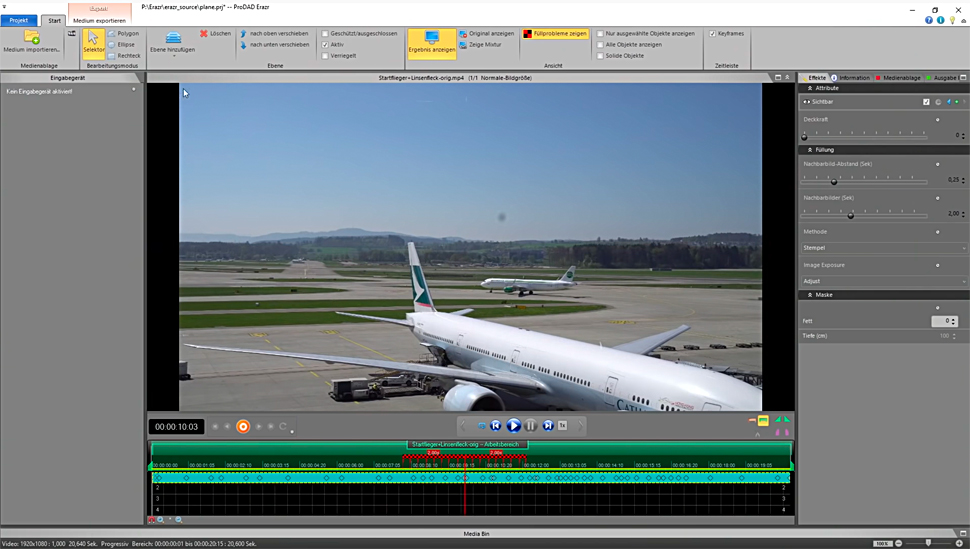
Task: Collapse the Füllung section
Action: tap(810, 150)
